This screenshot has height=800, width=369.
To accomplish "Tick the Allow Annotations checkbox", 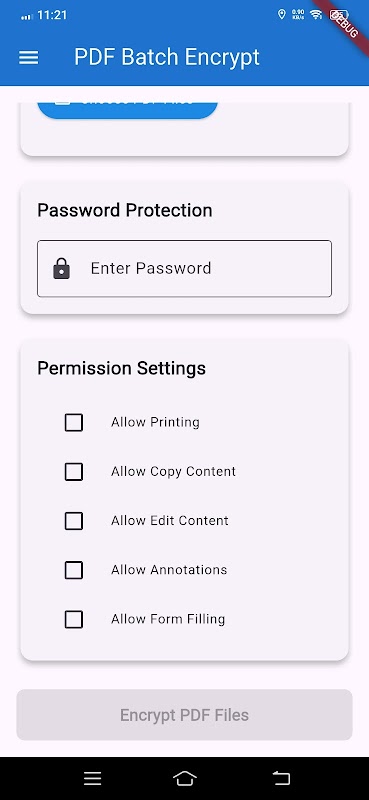I will (x=73, y=570).
